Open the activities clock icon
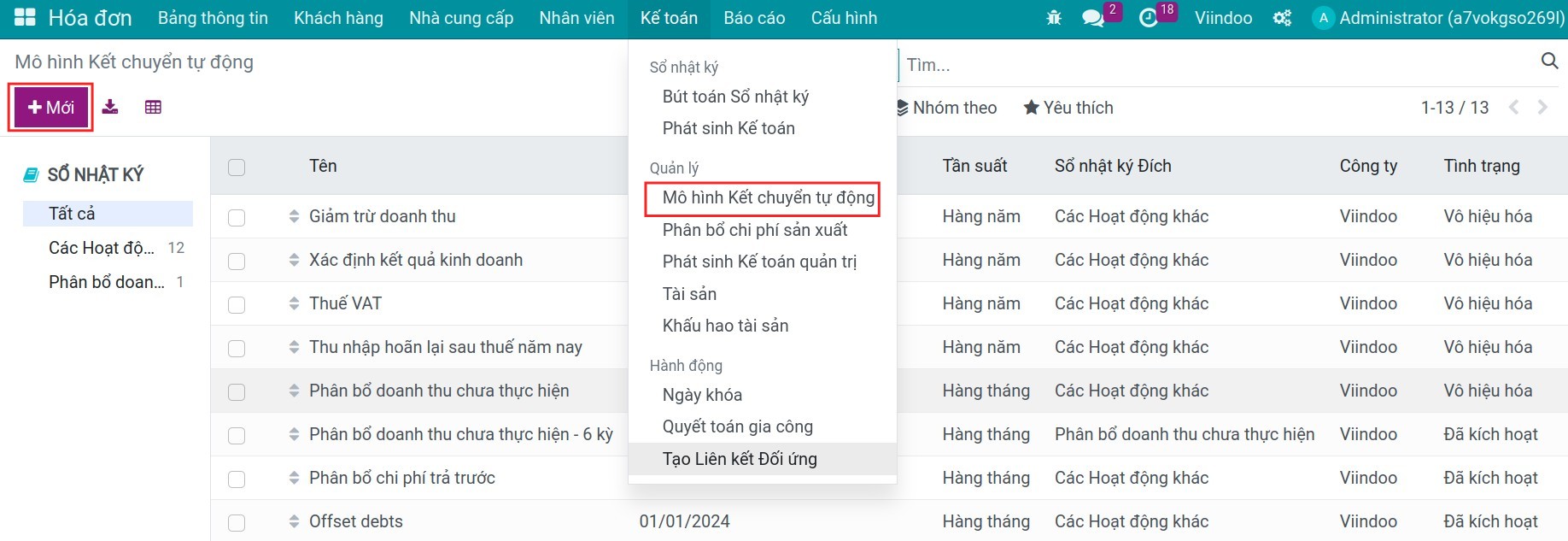 (x=1149, y=18)
